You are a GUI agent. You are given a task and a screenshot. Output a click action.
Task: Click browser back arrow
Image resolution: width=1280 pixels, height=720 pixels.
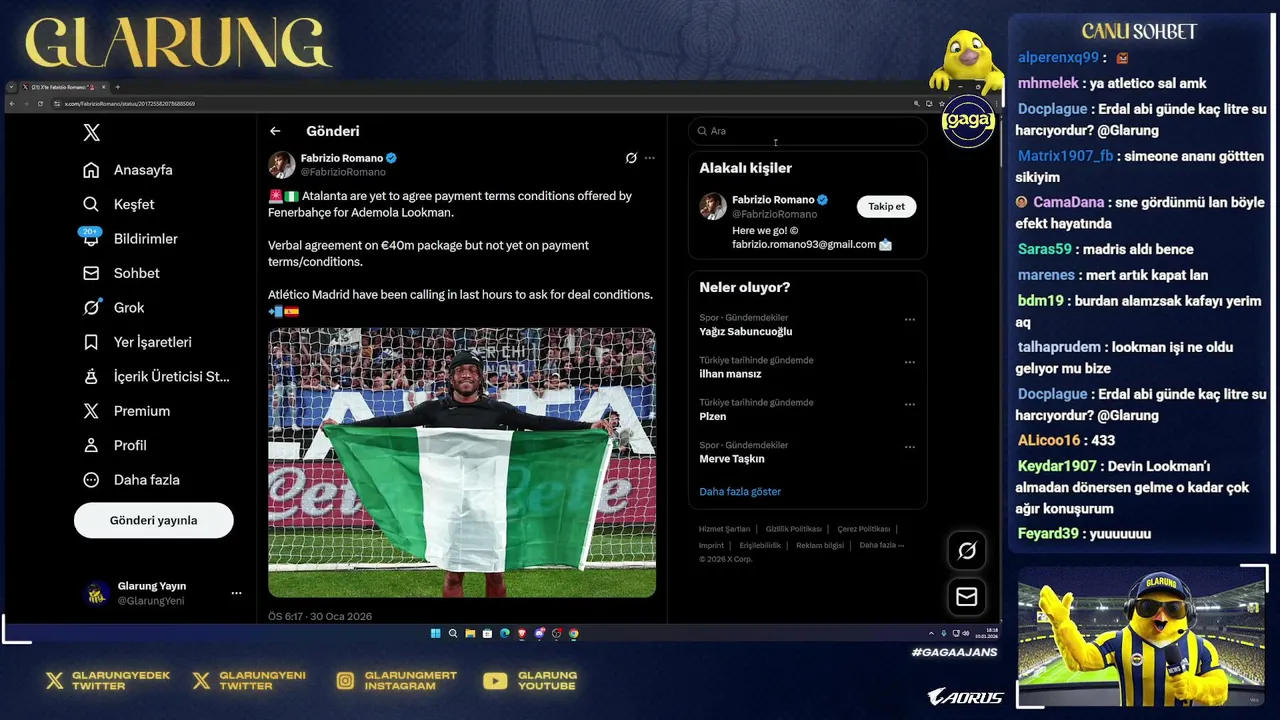tap(12, 103)
